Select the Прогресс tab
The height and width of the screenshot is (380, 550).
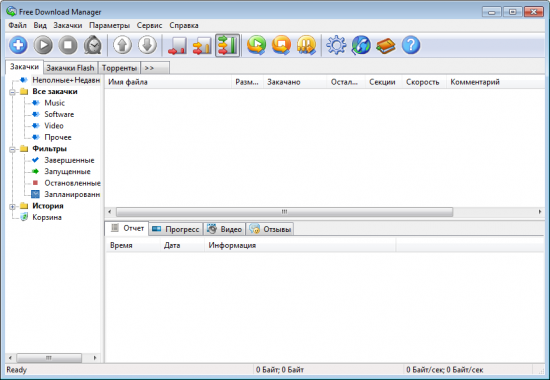176,229
